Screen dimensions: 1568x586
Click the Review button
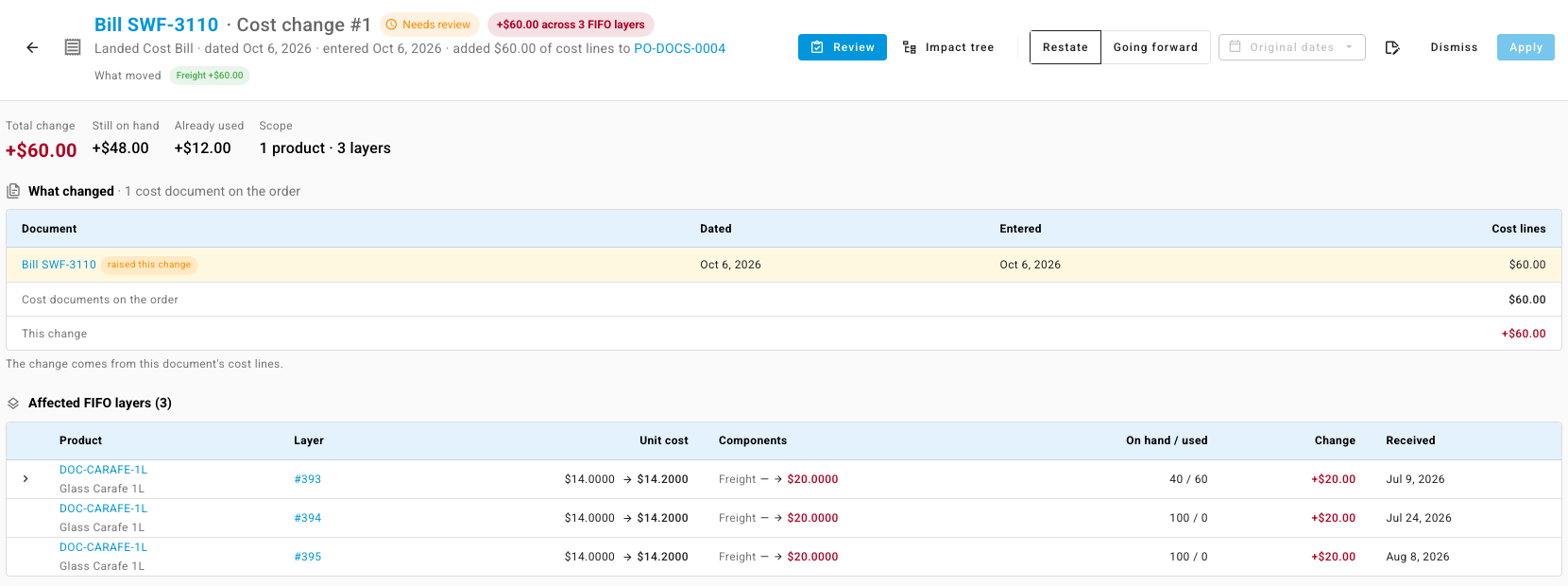[843, 47]
